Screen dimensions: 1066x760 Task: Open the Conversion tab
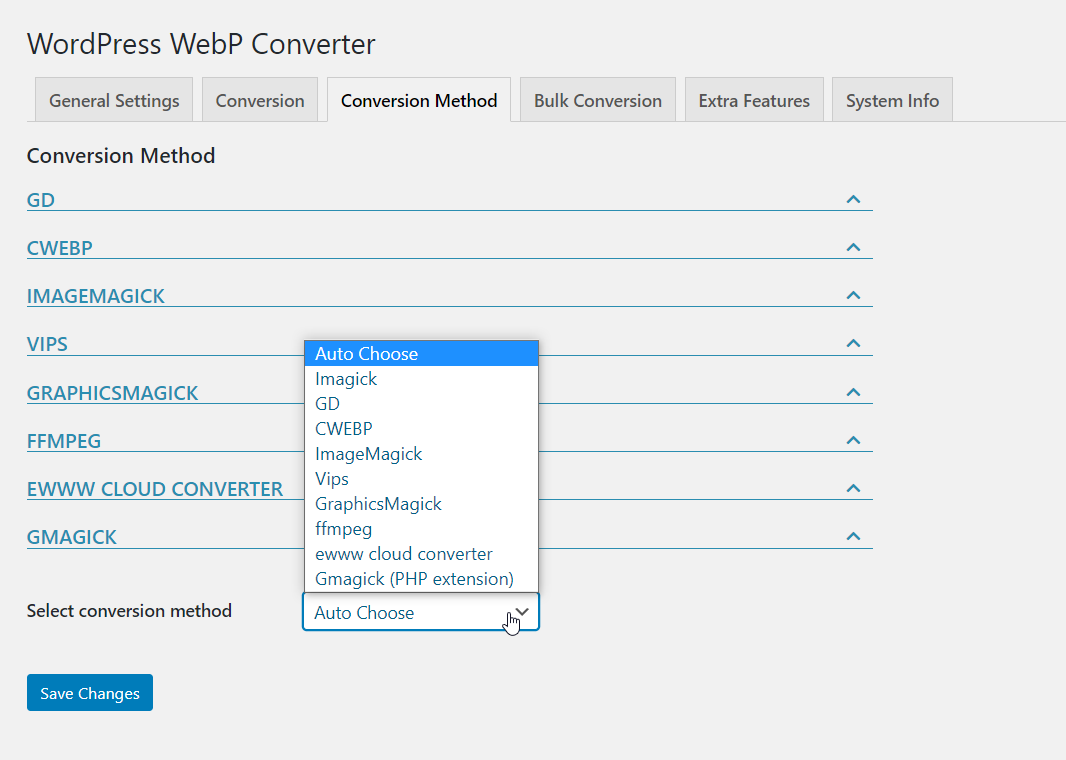pos(259,99)
